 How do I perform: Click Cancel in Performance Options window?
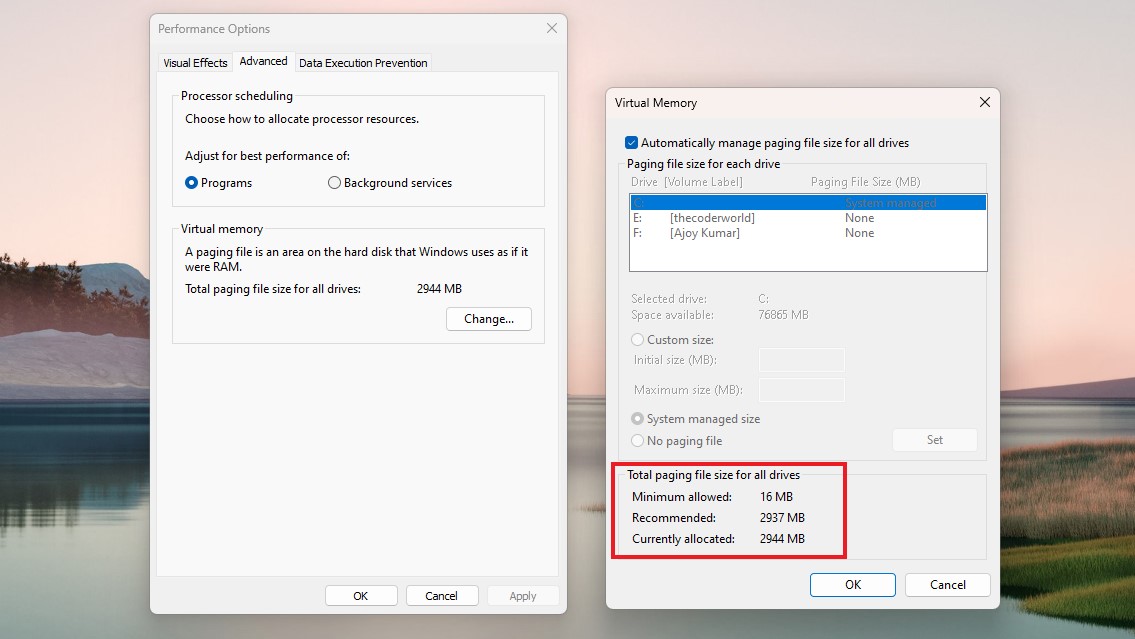442,596
